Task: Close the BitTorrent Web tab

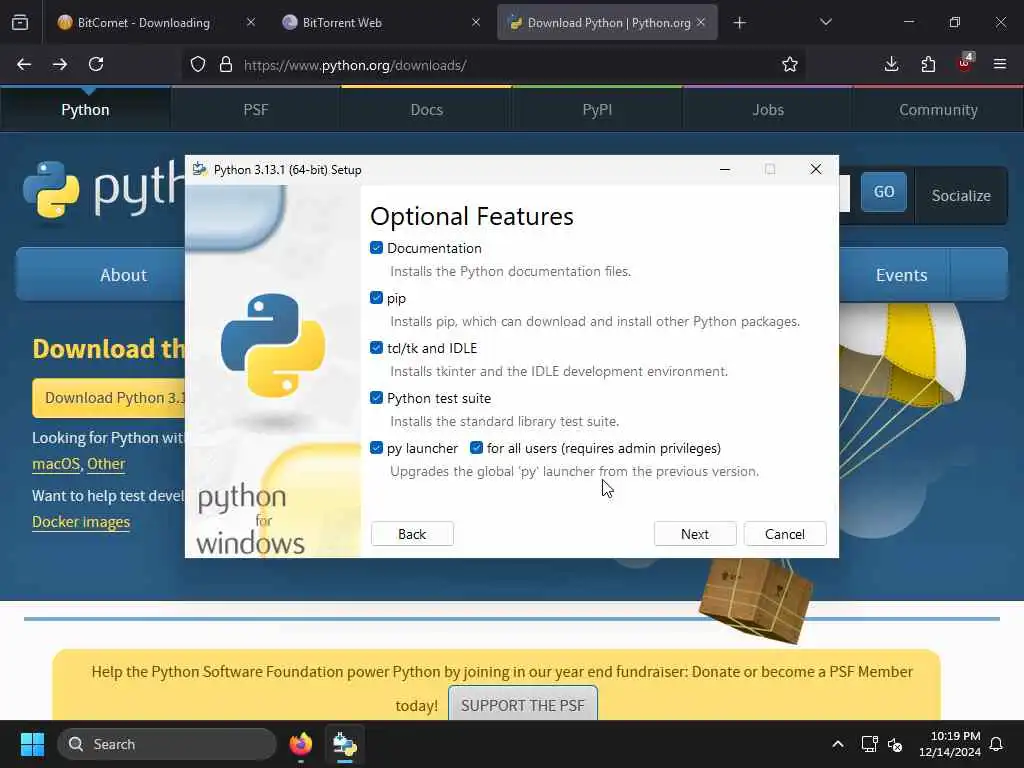Action: [x=476, y=22]
